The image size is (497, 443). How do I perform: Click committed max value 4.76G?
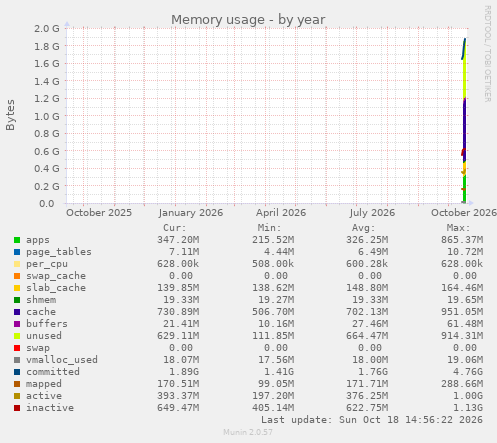[468, 372]
